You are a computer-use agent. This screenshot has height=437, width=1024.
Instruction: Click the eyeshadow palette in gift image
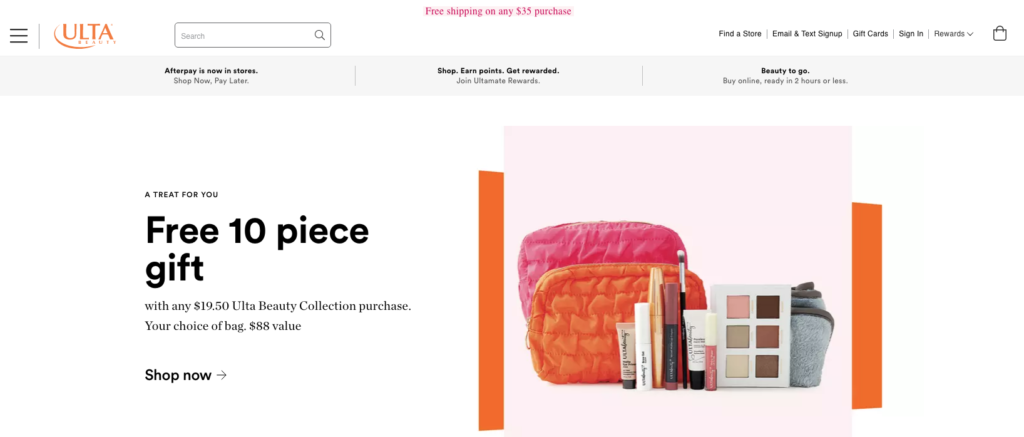[x=750, y=335]
